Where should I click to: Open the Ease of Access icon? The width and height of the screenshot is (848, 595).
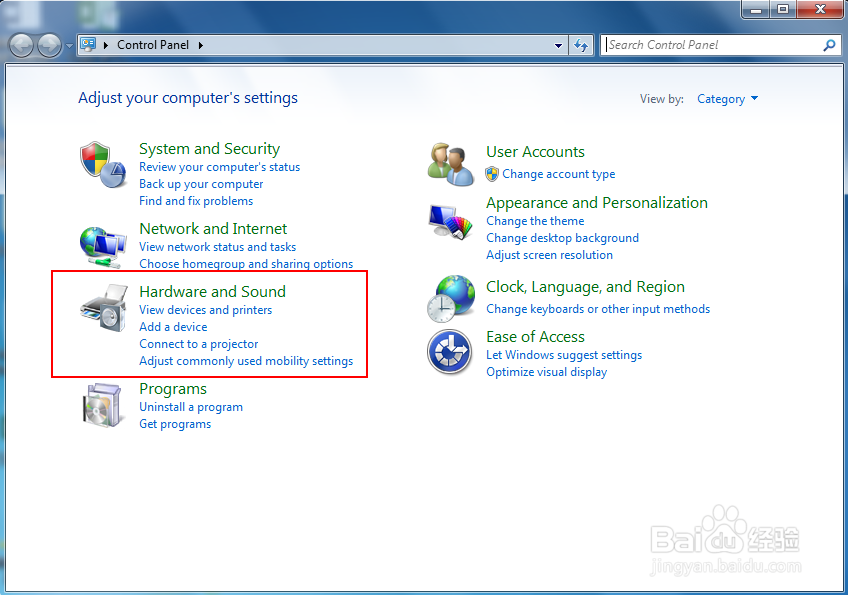(449, 353)
